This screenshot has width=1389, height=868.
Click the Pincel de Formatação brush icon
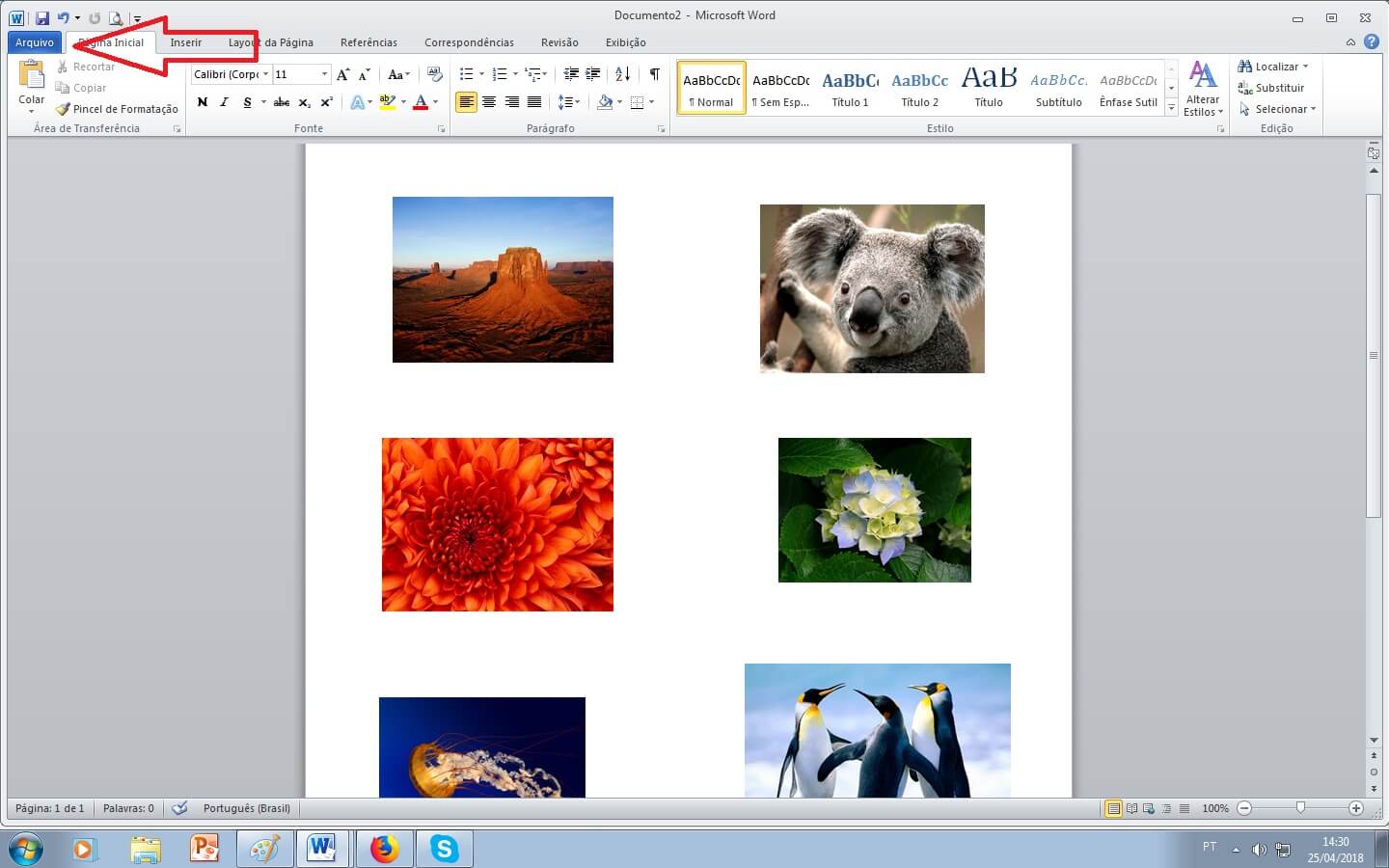(63, 109)
